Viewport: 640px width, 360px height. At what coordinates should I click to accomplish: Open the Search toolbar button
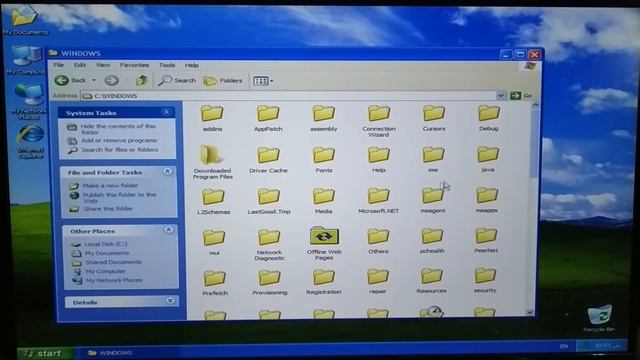click(x=177, y=80)
